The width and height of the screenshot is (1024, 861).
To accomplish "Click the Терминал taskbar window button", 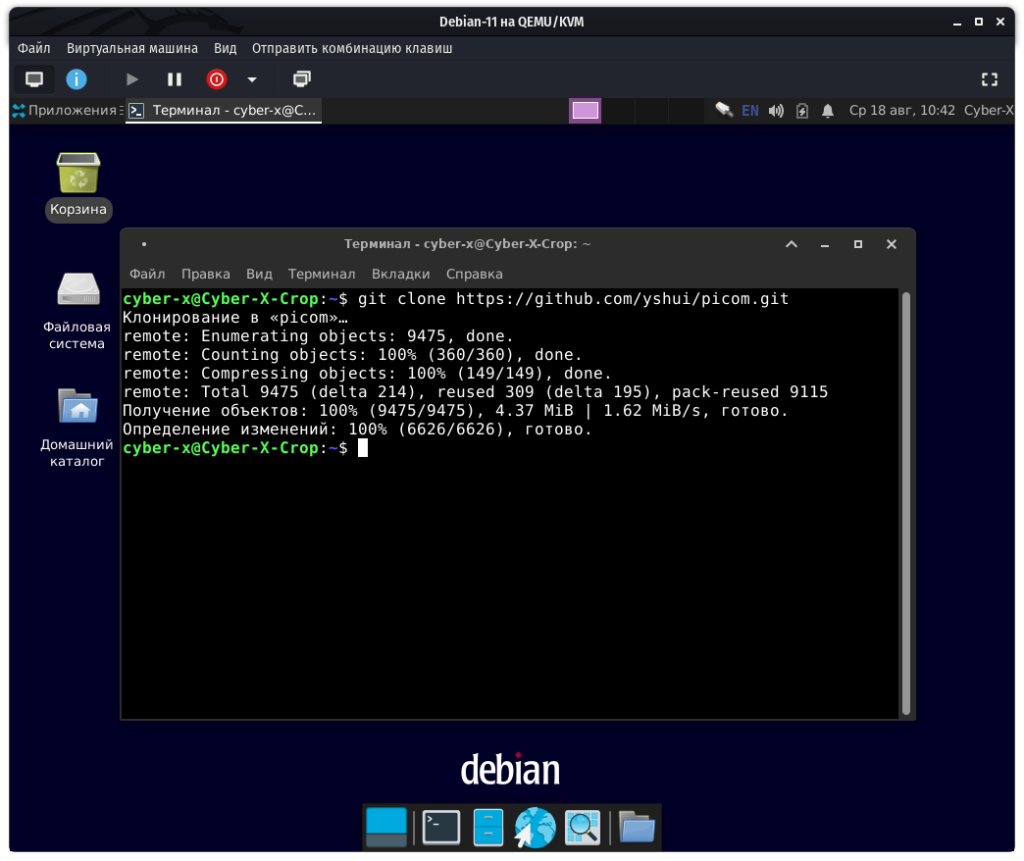I will pos(223,111).
